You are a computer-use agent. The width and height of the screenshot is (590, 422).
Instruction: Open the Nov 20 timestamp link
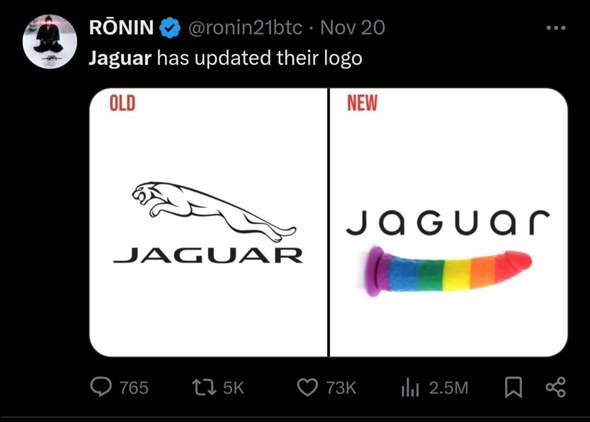click(x=353, y=28)
